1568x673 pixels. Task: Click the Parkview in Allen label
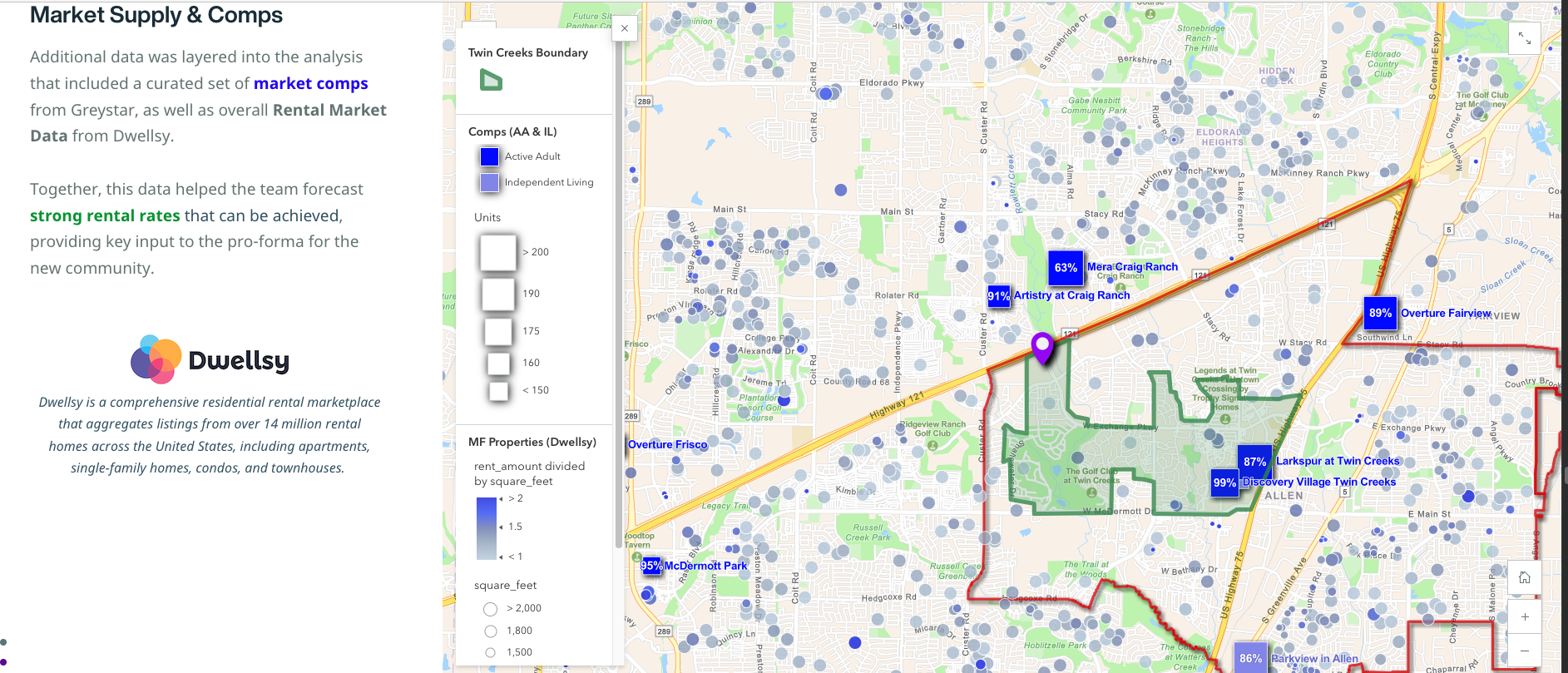tap(1314, 659)
